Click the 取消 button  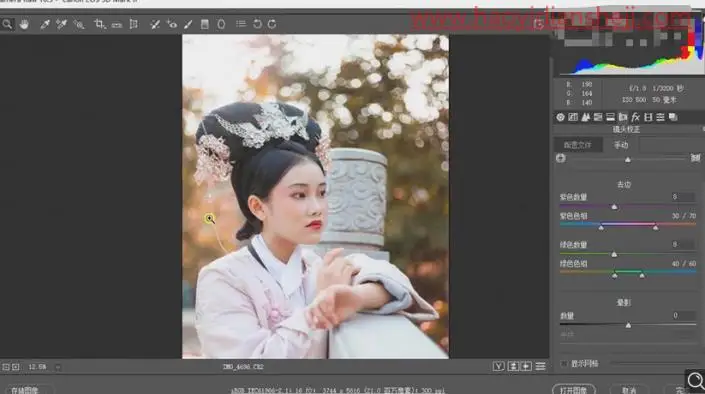pyautogui.click(x=629, y=390)
